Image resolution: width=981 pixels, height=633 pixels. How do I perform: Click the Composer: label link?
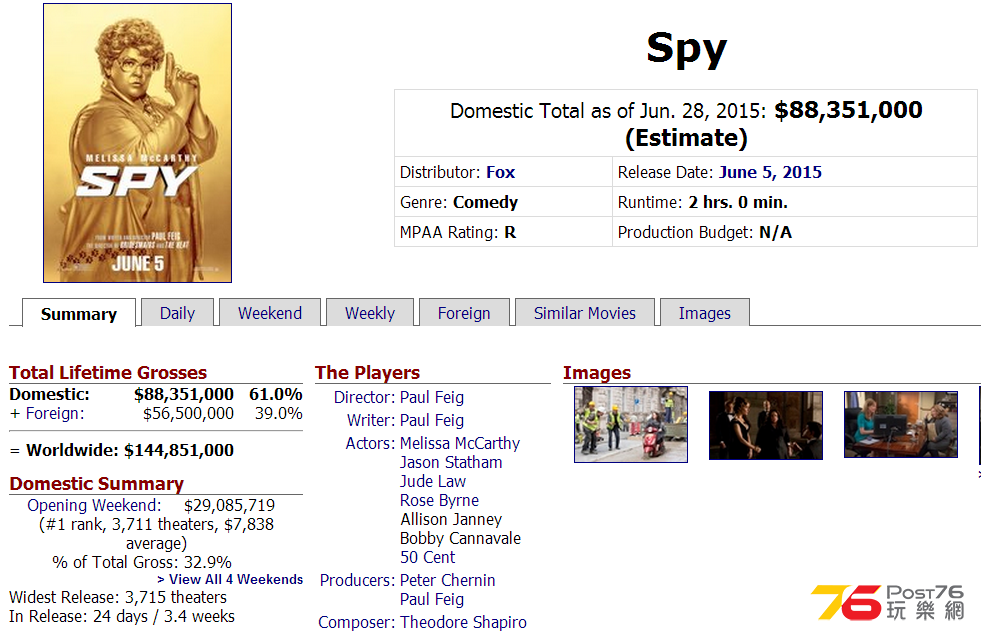pos(357,622)
